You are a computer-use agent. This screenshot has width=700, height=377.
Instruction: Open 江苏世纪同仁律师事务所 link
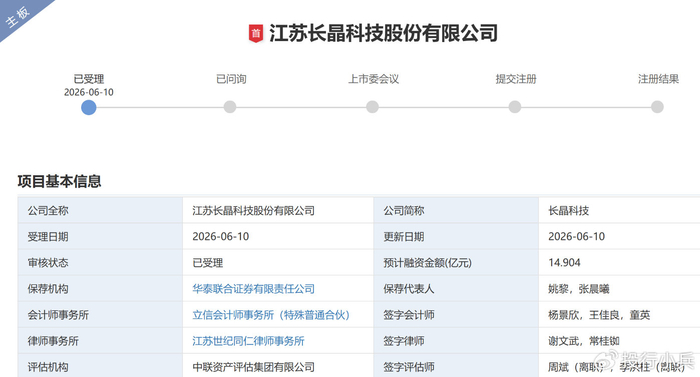pyautogui.click(x=248, y=341)
